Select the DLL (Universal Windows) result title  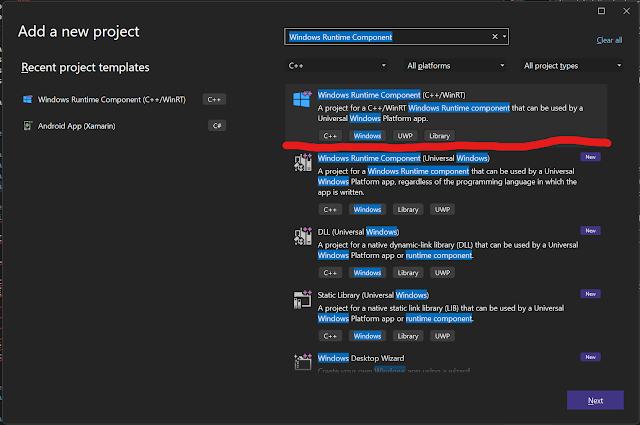coord(358,232)
